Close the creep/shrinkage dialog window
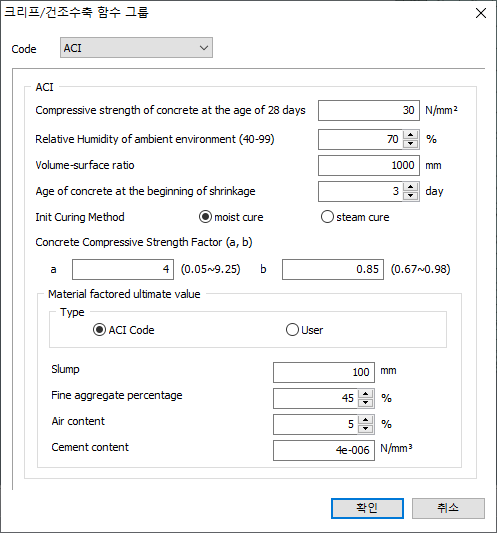This screenshot has height=533, width=497. click(481, 13)
